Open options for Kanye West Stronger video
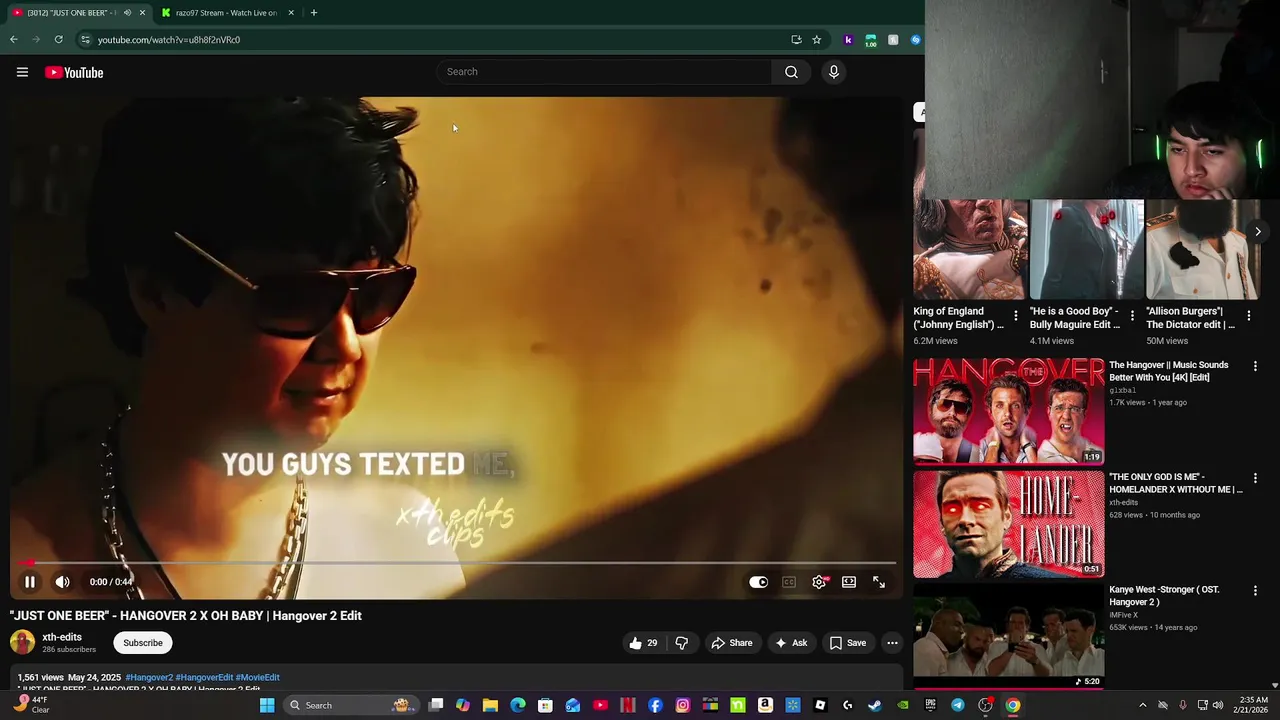Viewport: 1280px width, 720px height. 1255,591
